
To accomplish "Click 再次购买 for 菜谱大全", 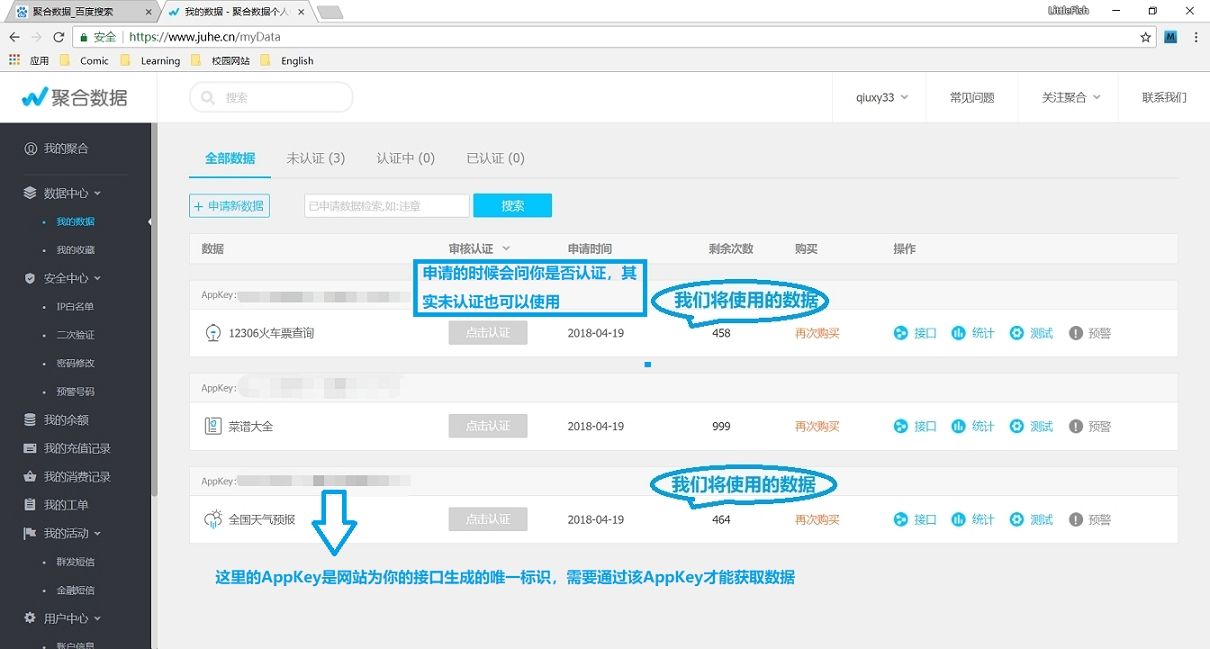I will coord(817,426).
